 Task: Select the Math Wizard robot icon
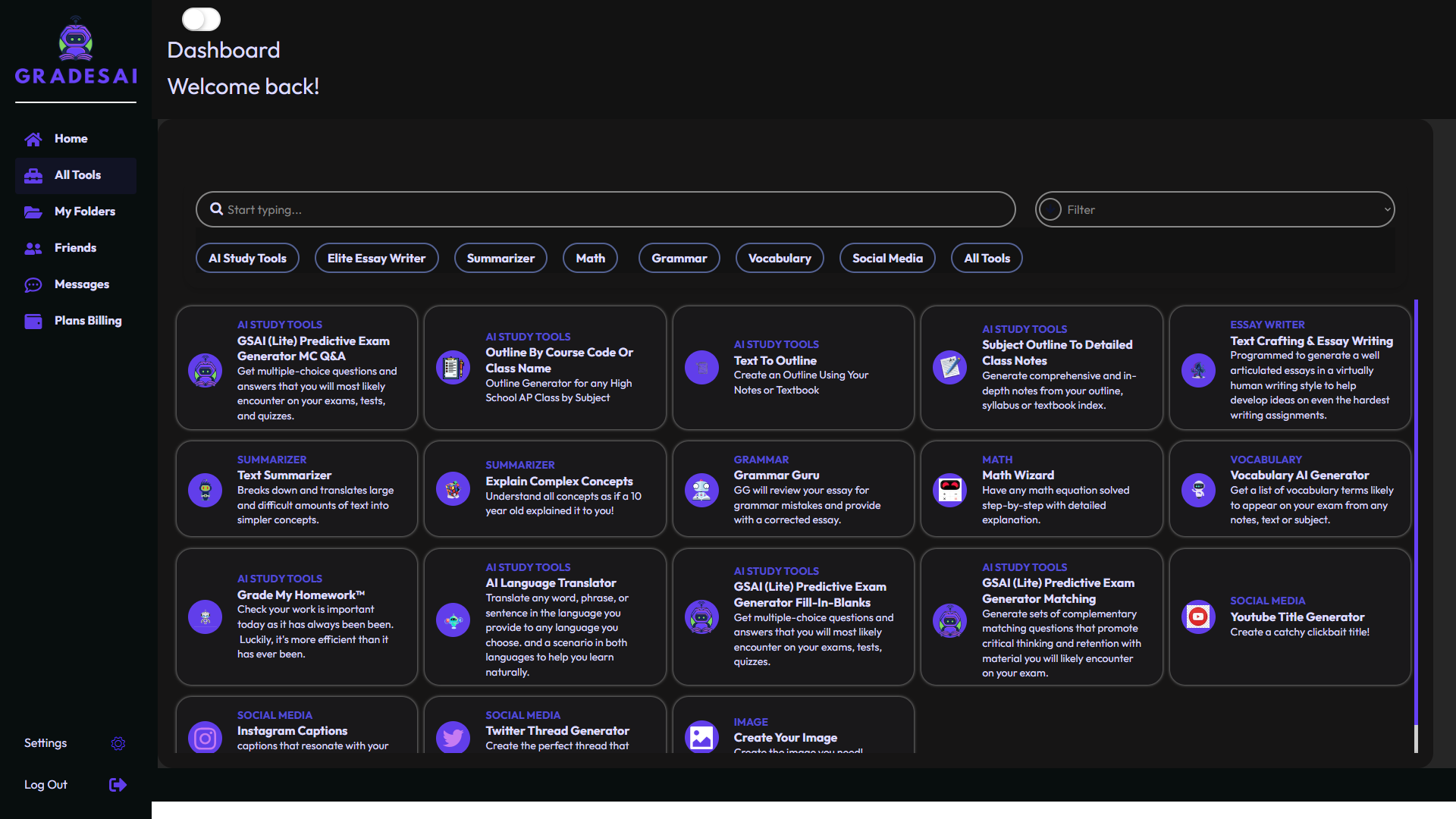[x=949, y=490]
